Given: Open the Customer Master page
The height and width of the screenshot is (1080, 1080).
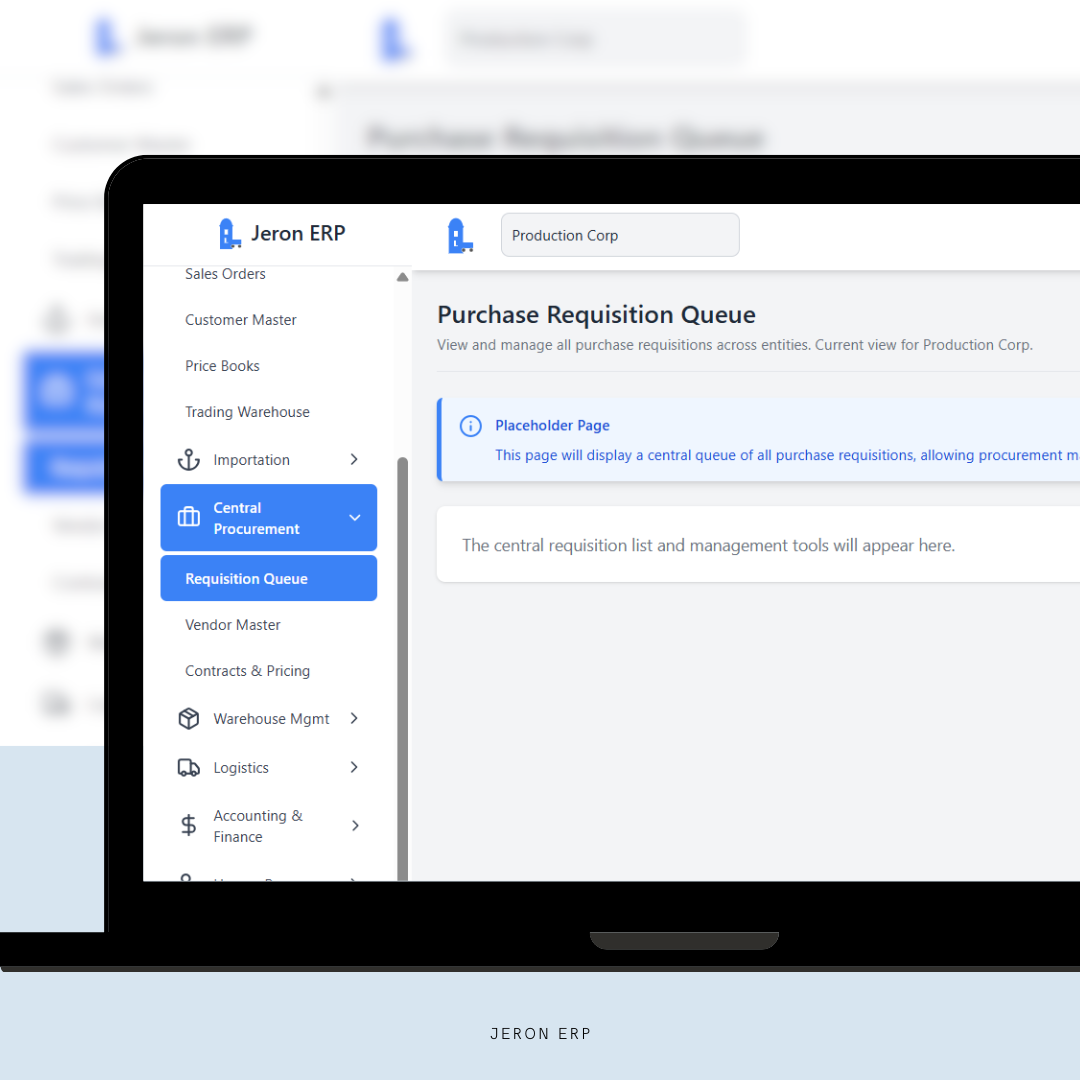Looking at the screenshot, I should [x=241, y=320].
